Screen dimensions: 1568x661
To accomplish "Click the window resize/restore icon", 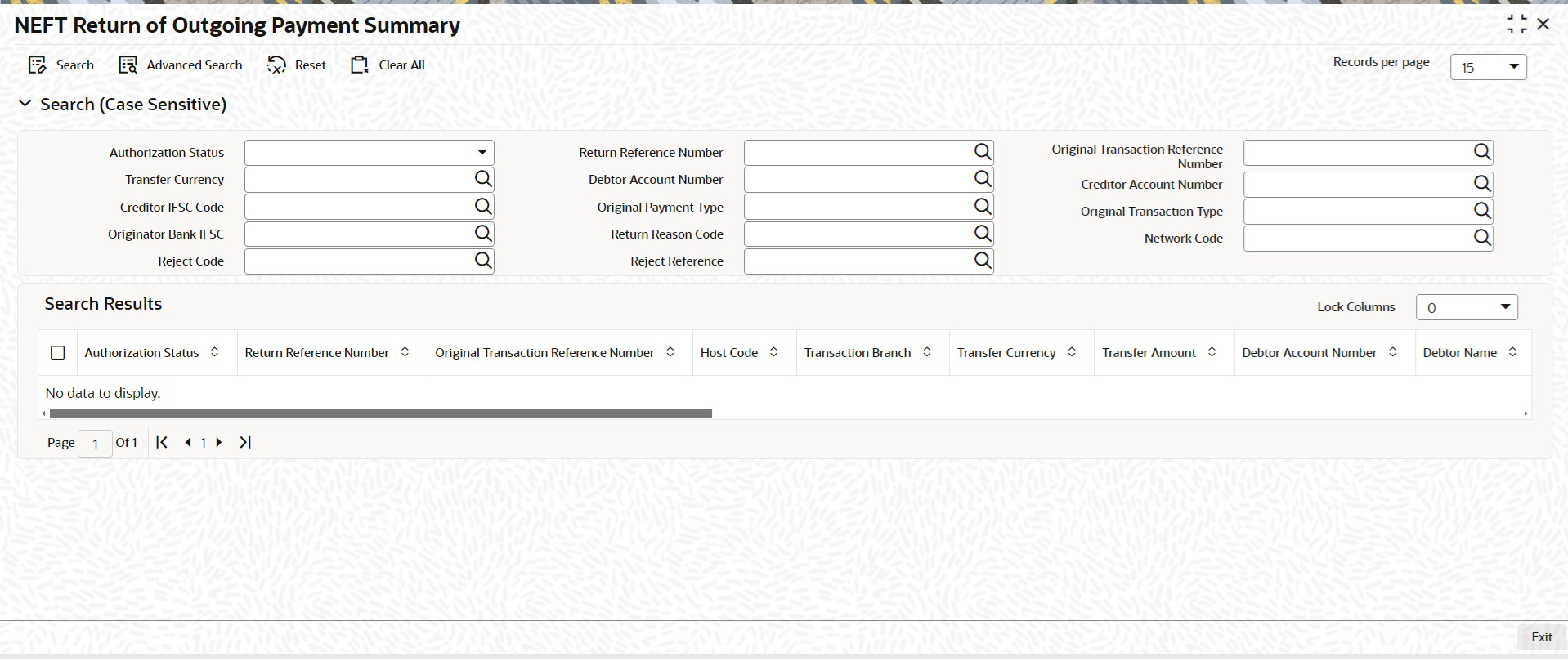I will click(1516, 25).
